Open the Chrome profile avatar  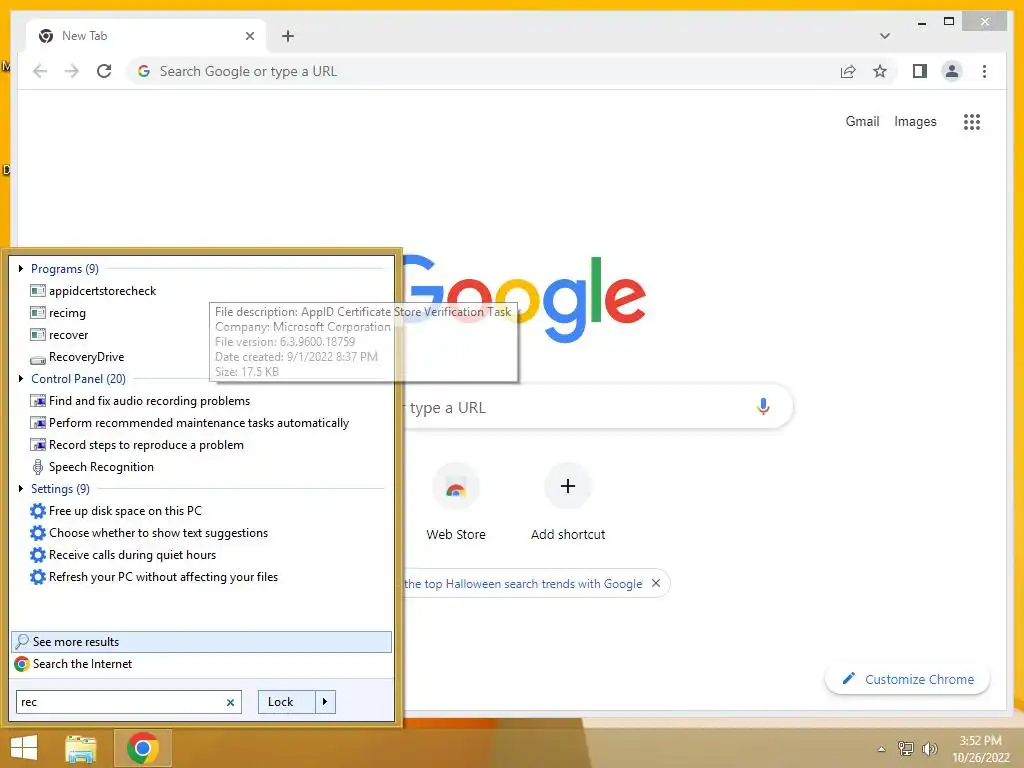point(952,71)
